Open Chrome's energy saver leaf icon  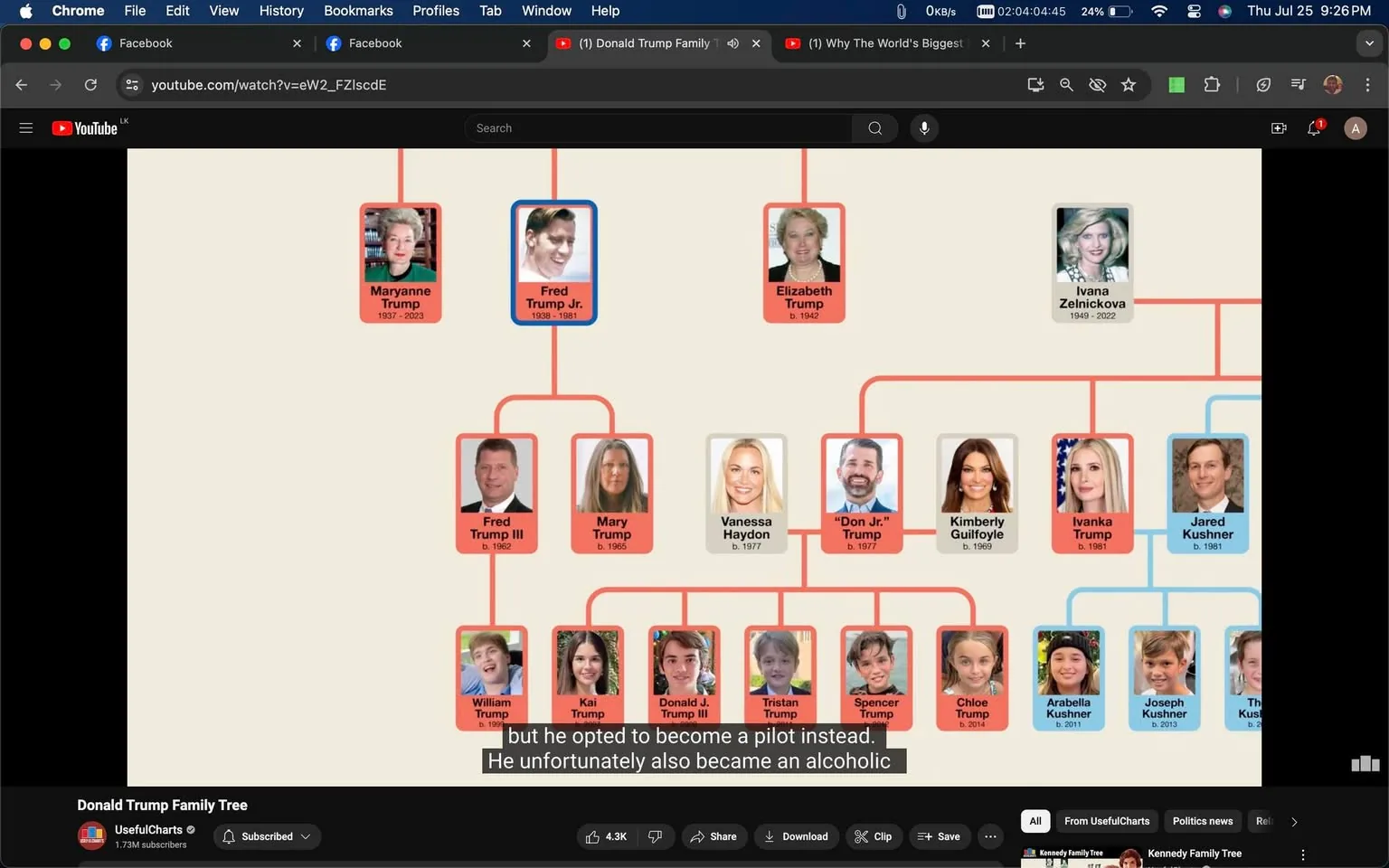tap(1262, 84)
